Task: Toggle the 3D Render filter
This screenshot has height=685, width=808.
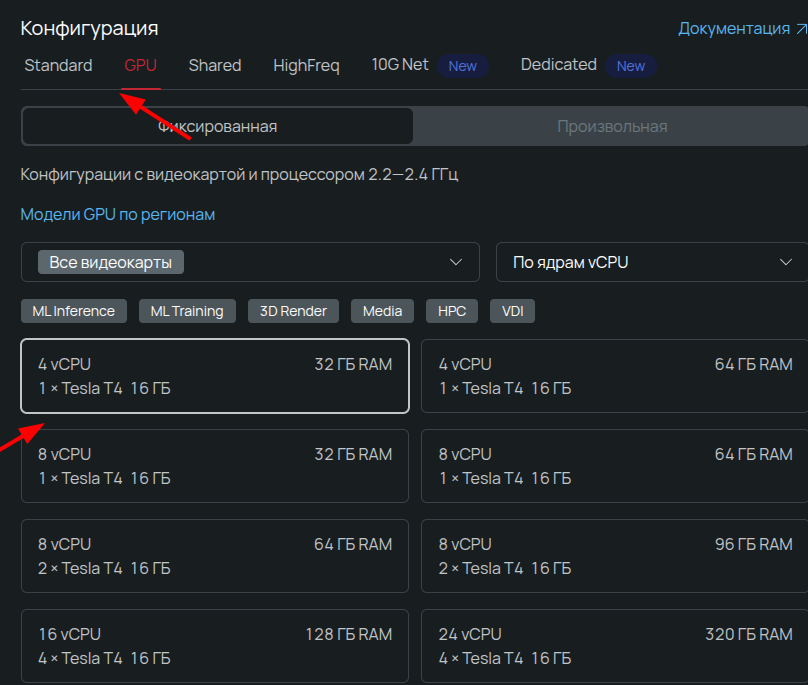Action: 293,310
